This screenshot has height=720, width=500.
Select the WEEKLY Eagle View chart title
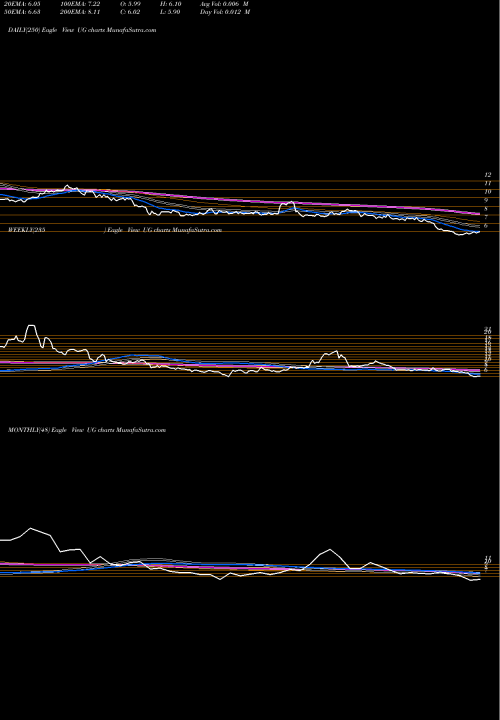(115, 230)
